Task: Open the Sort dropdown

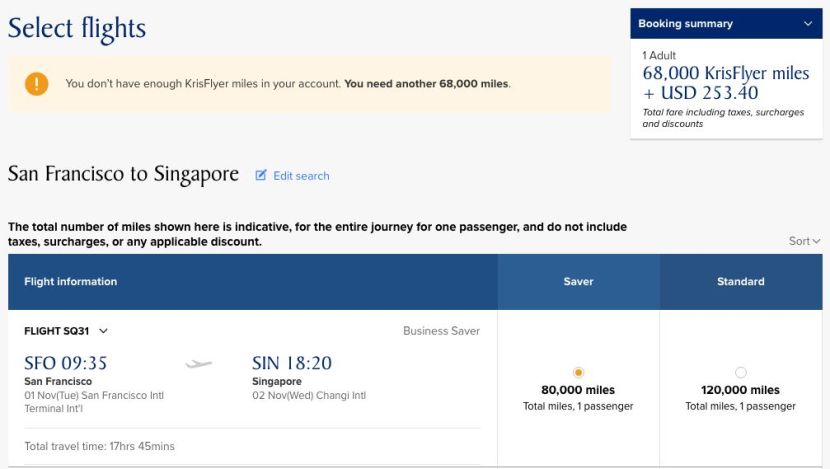Action: coord(804,241)
